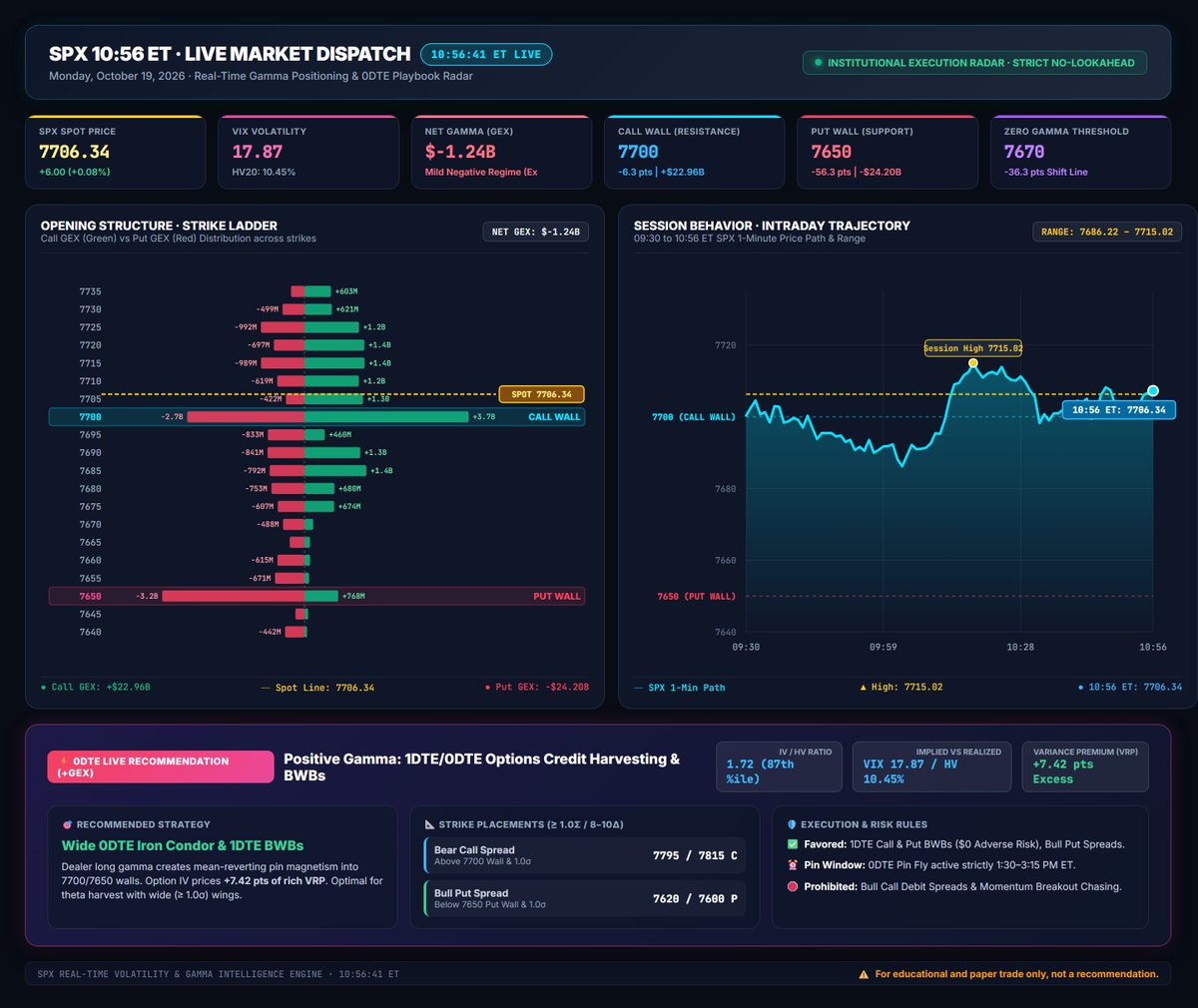Click the Session High 7715.02 chart tooltip
The width and height of the screenshot is (1198, 1008).
[973, 348]
